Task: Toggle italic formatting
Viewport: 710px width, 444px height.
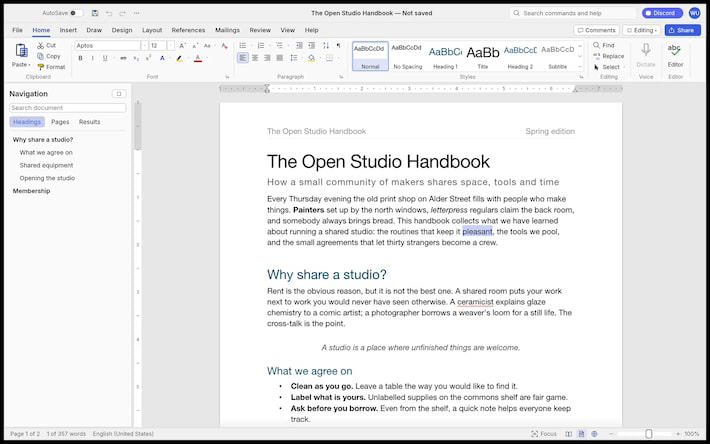Action: click(x=92, y=58)
